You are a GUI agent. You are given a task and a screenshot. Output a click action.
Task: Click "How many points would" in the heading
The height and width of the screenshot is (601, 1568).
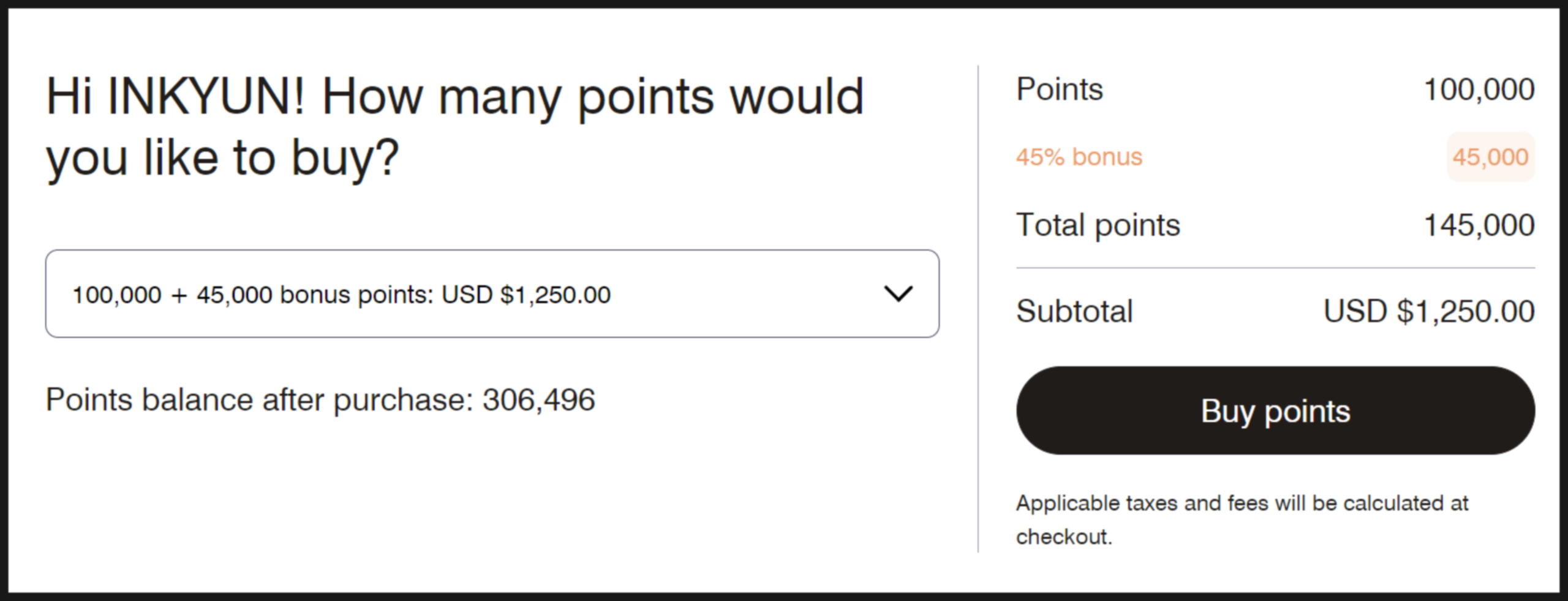click(592, 97)
